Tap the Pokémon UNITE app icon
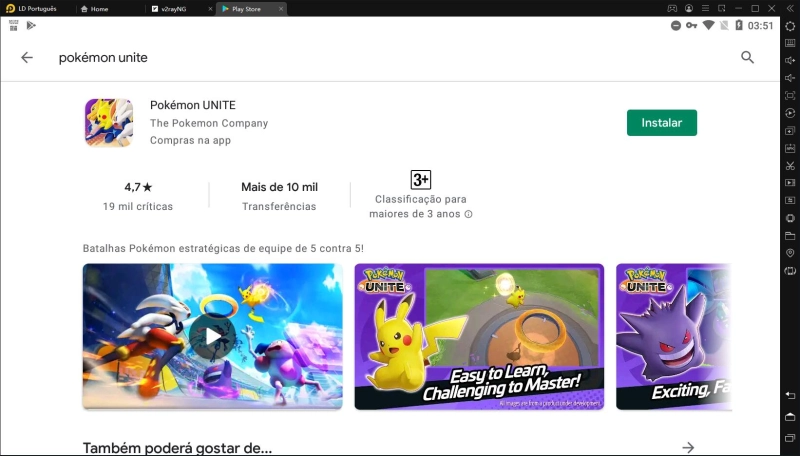Image resolution: width=800 pixels, height=456 pixels. pos(109,123)
